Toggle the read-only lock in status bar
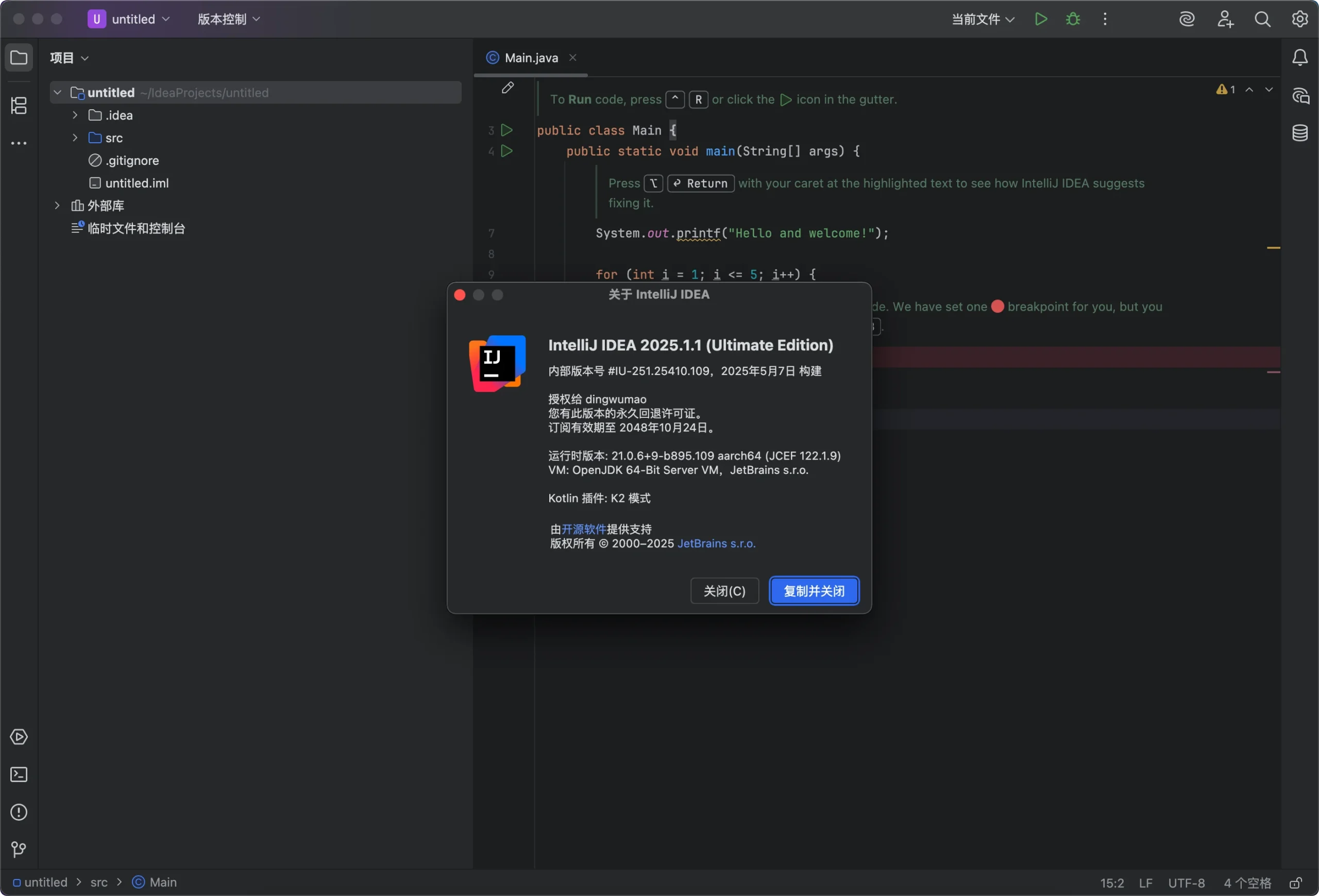 click(x=1295, y=883)
